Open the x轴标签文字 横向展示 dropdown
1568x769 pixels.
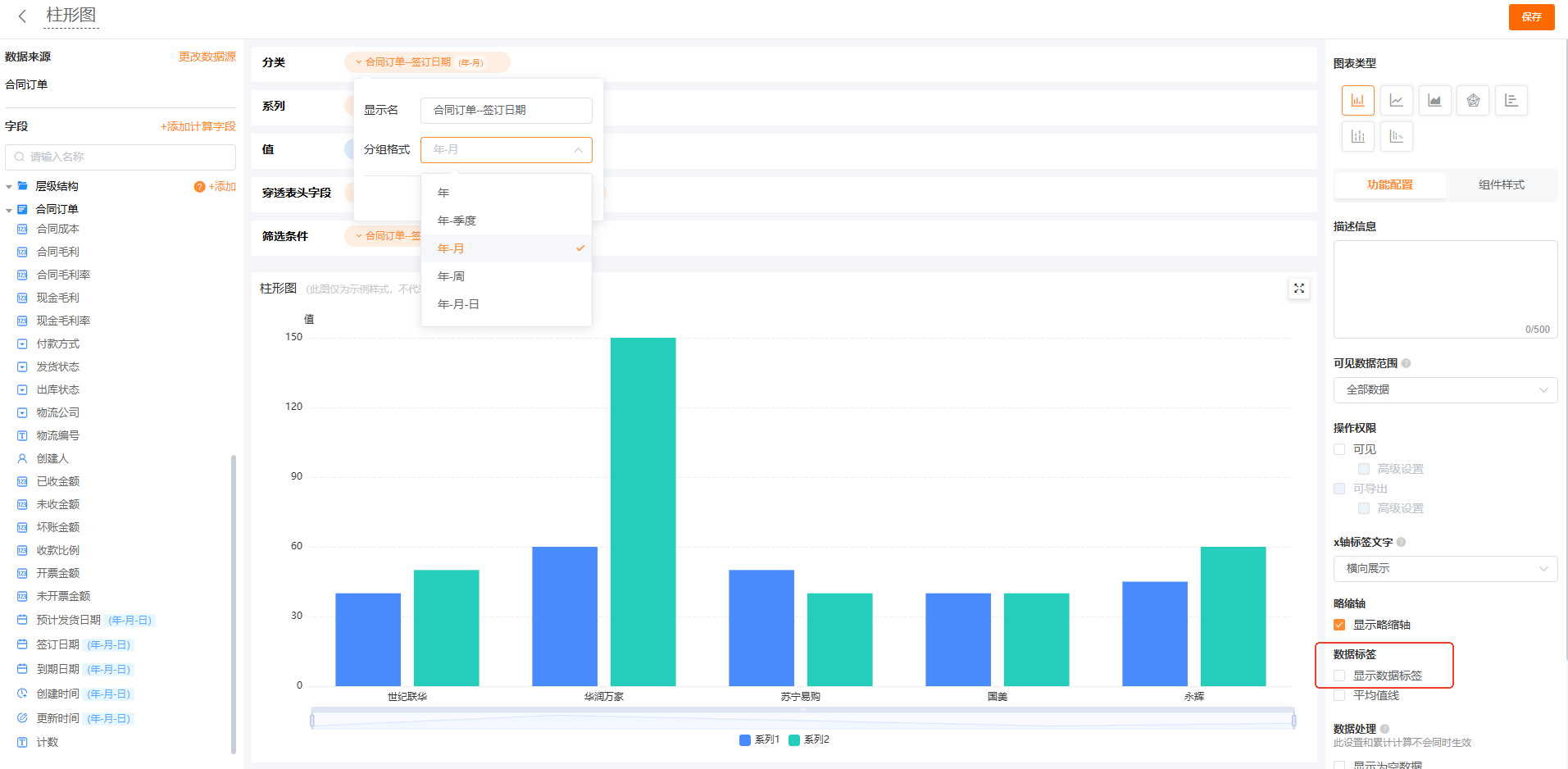[1445, 569]
